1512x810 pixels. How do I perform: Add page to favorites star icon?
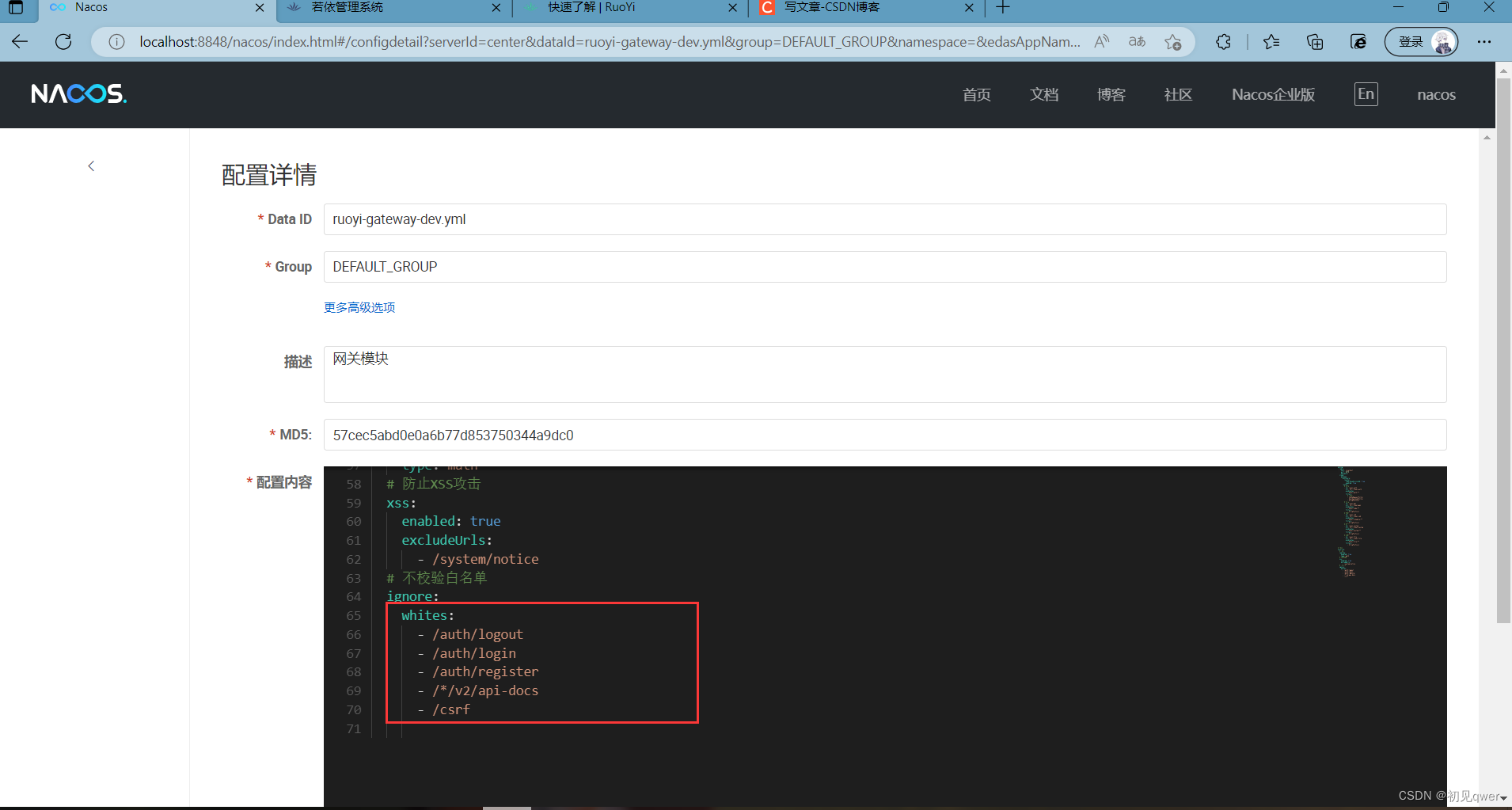click(x=1173, y=42)
